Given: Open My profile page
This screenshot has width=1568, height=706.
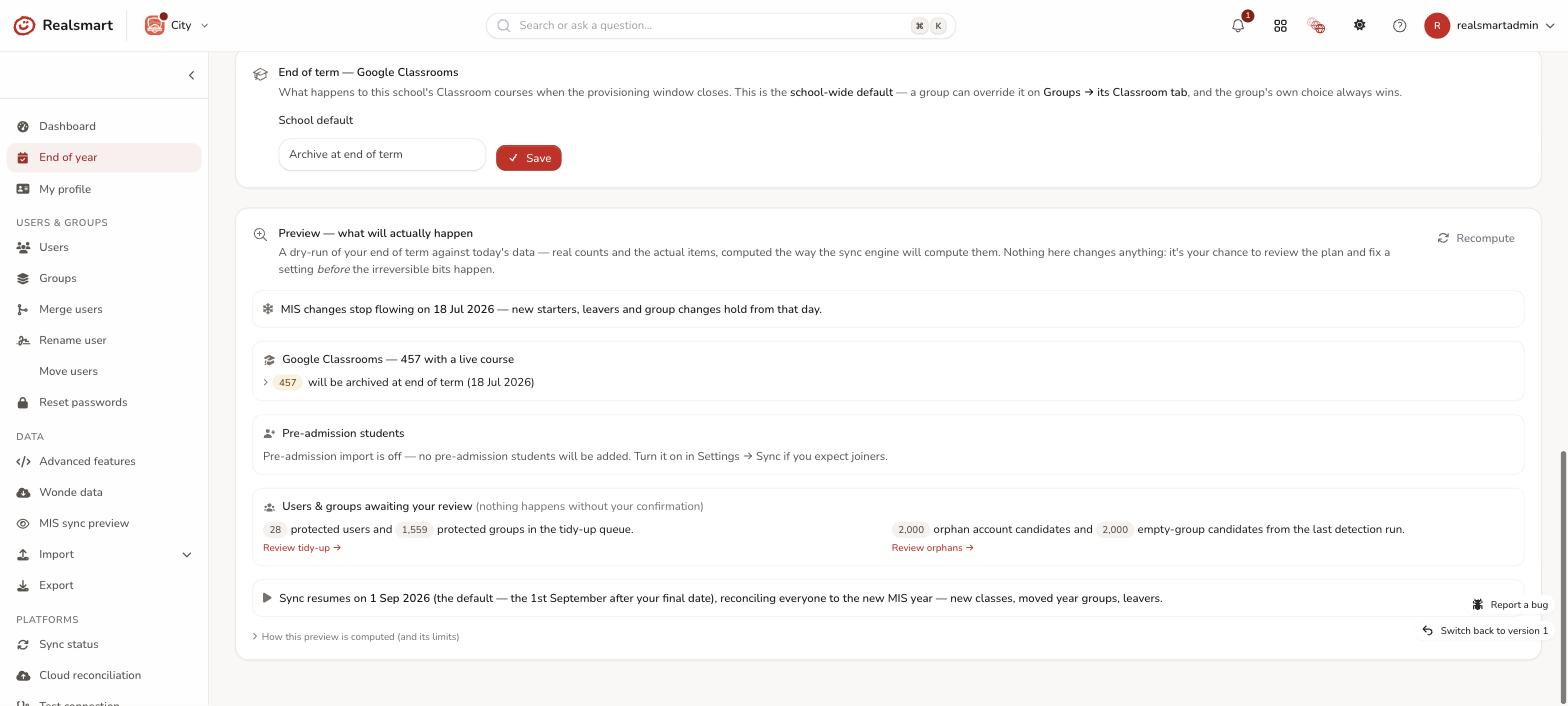Looking at the screenshot, I should click(104, 189).
